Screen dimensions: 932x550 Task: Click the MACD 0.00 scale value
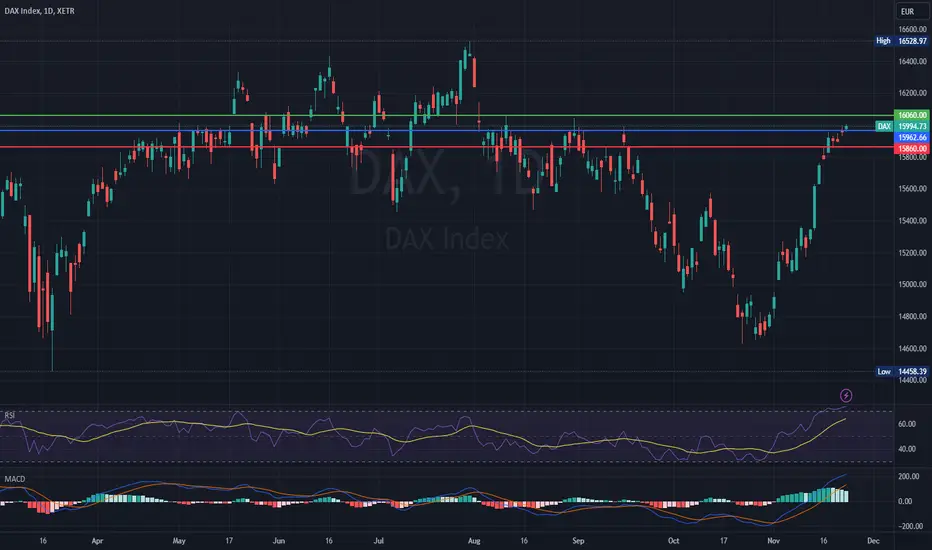[905, 502]
